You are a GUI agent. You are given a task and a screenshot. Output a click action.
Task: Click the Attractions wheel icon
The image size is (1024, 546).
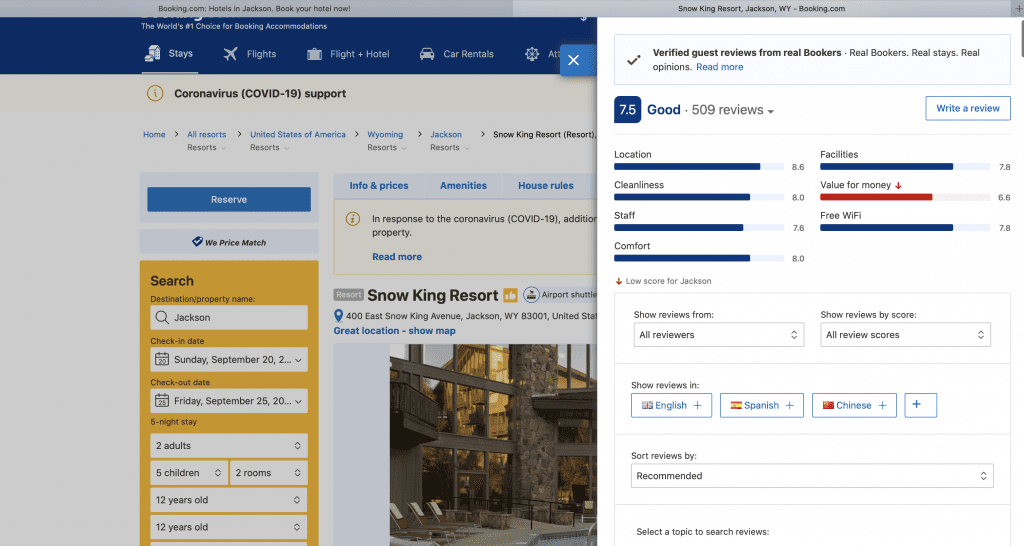coord(532,54)
